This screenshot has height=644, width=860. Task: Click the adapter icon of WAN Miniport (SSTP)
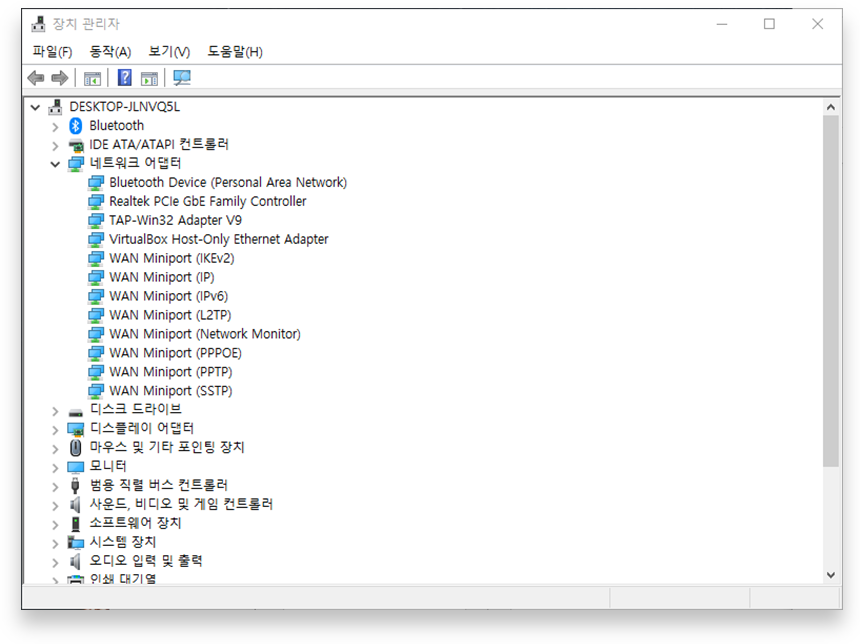(96, 391)
